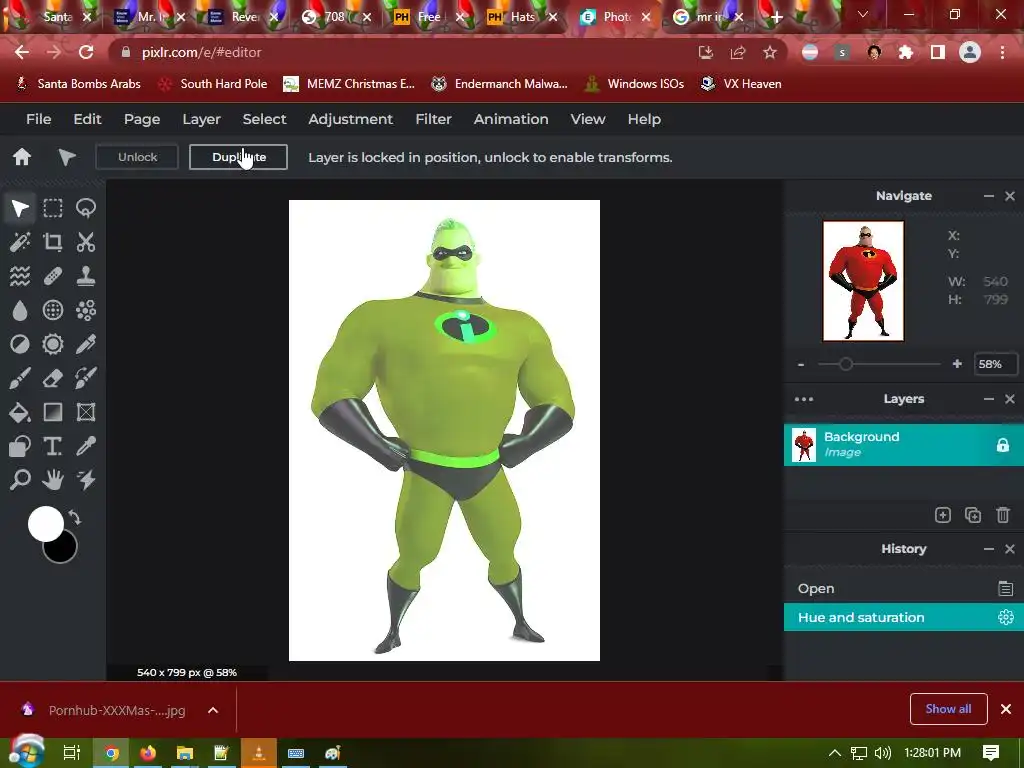Select the Blur/Sharpen droplet tool

point(20,310)
